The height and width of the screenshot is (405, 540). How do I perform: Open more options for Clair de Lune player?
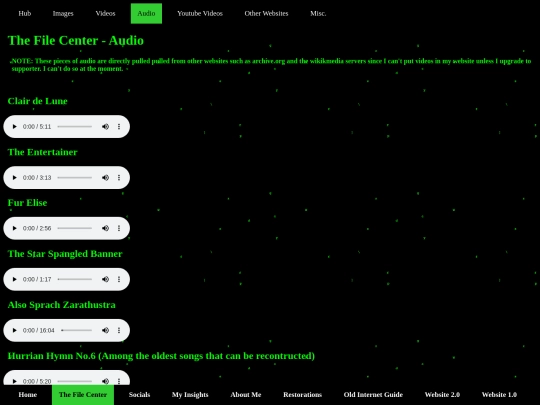tap(119, 127)
